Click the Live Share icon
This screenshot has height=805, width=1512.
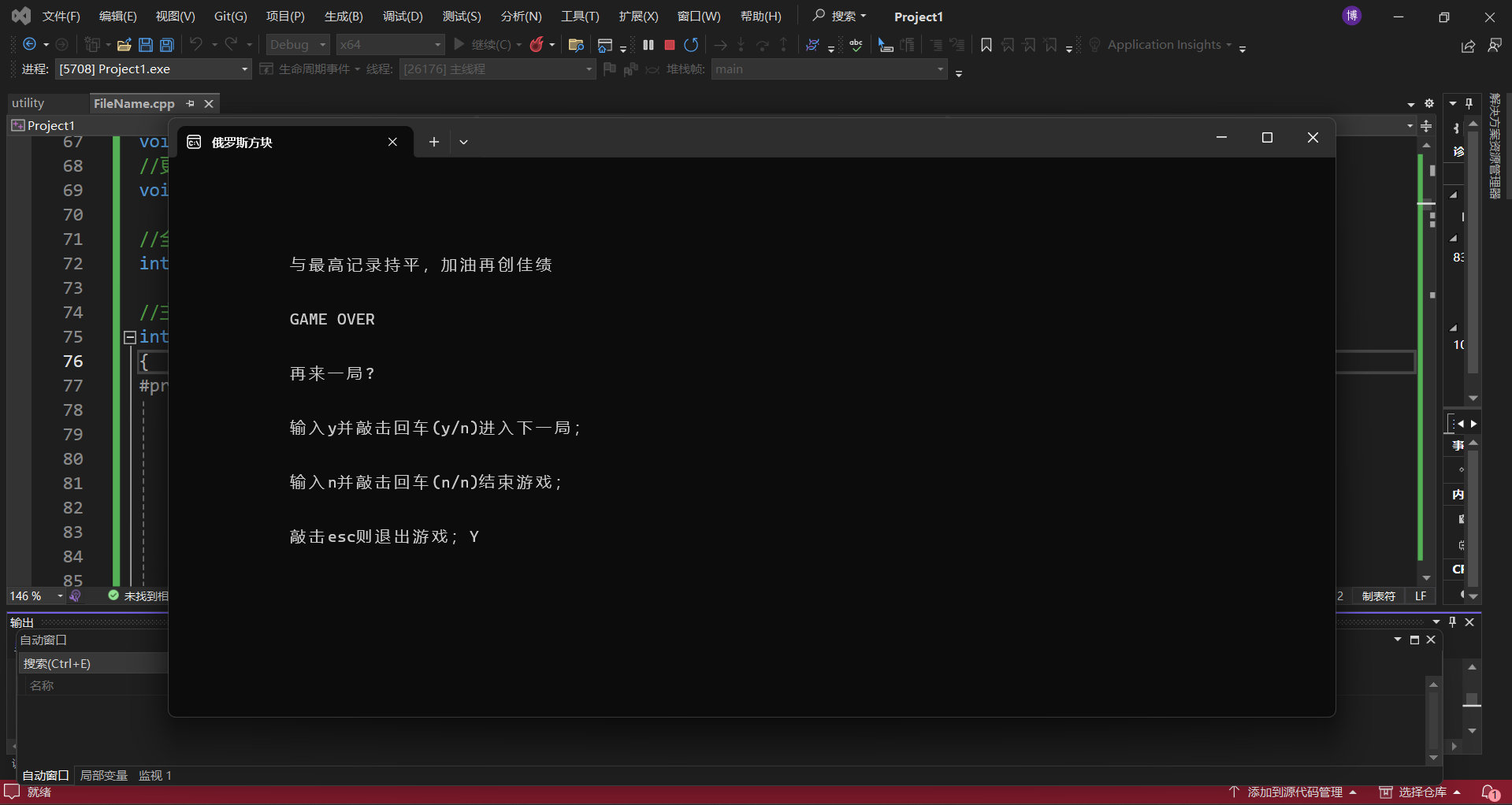1468,46
